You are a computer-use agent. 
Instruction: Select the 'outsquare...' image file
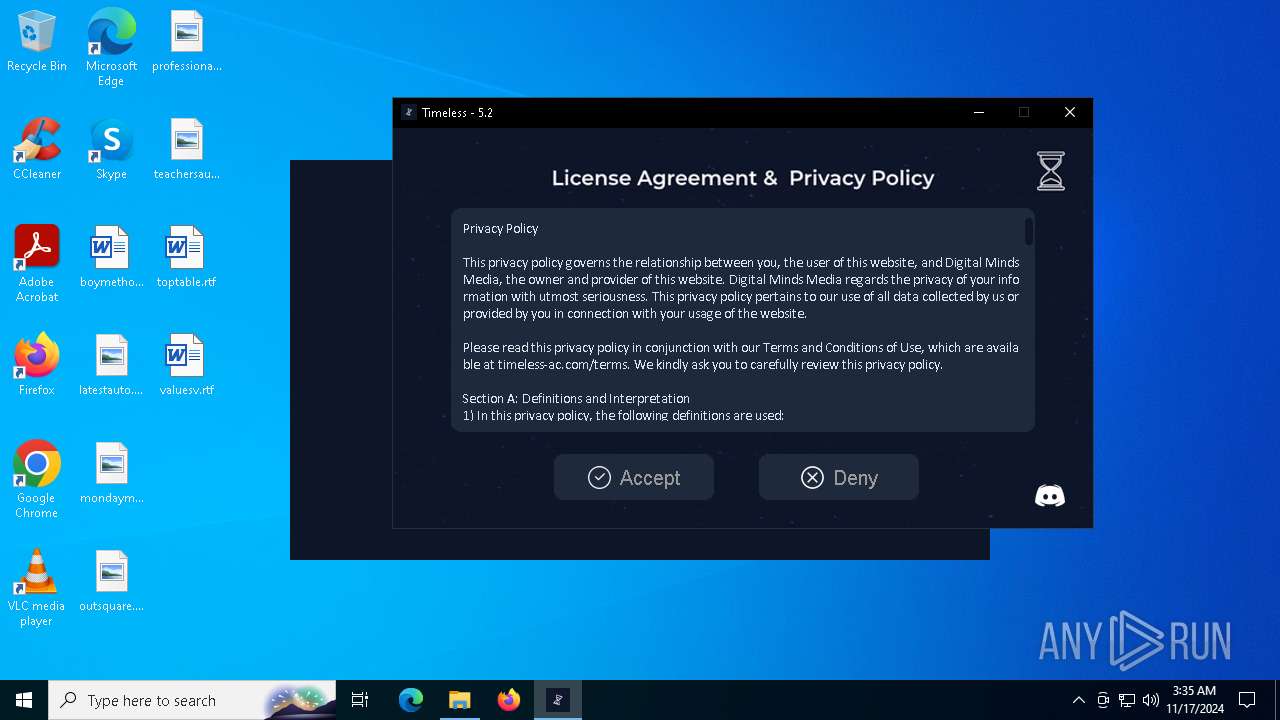(x=111, y=582)
